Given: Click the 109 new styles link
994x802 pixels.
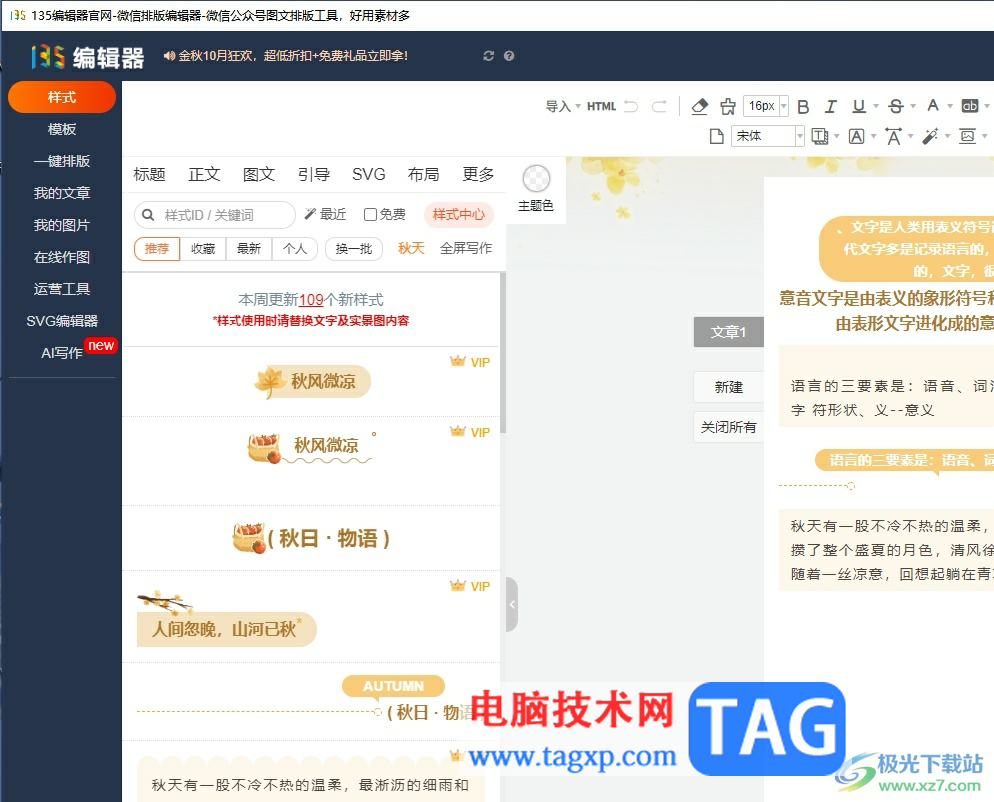Looking at the screenshot, I should click(x=311, y=300).
